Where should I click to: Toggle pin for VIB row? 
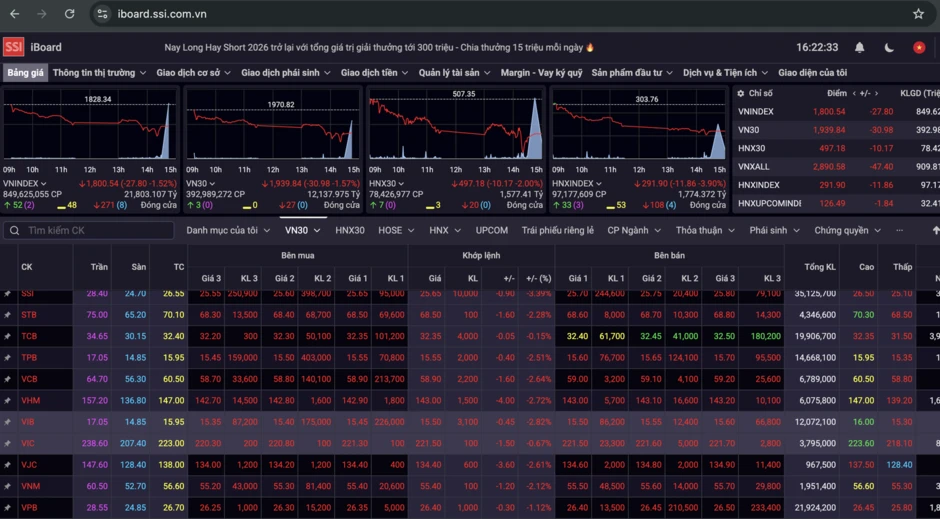(7, 422)
